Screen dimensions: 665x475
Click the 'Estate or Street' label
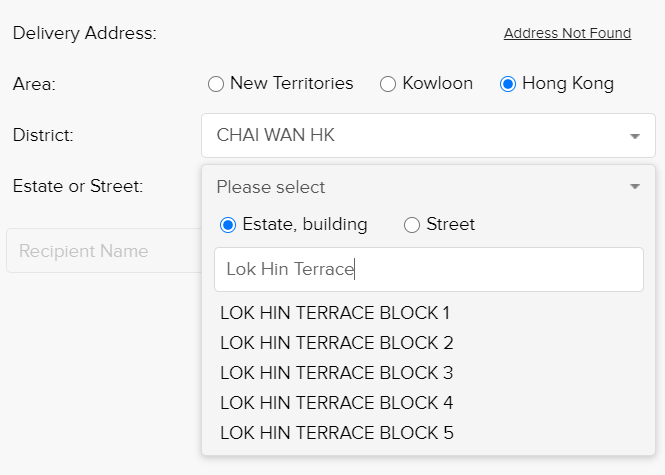78,186
